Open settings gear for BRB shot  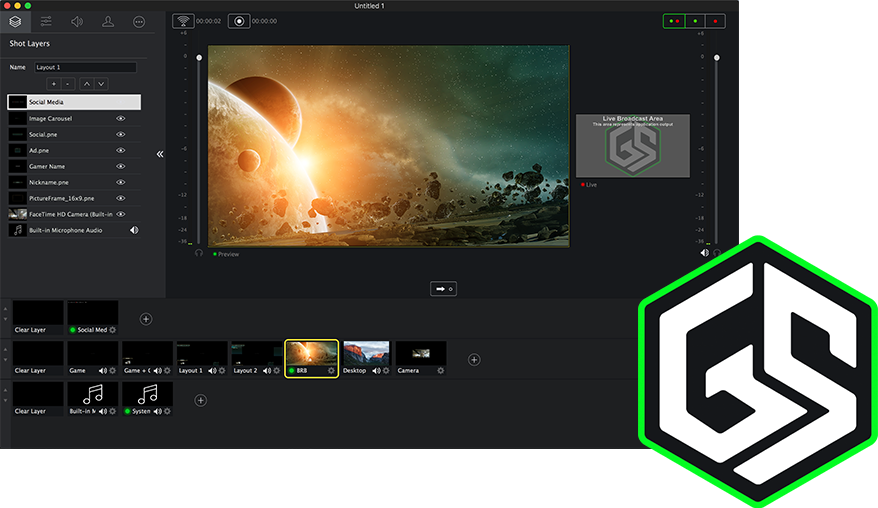point(331,371)
